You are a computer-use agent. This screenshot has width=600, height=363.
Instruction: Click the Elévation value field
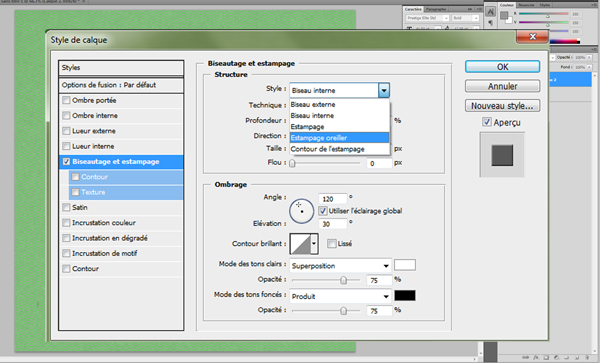(x=333, y=224)
